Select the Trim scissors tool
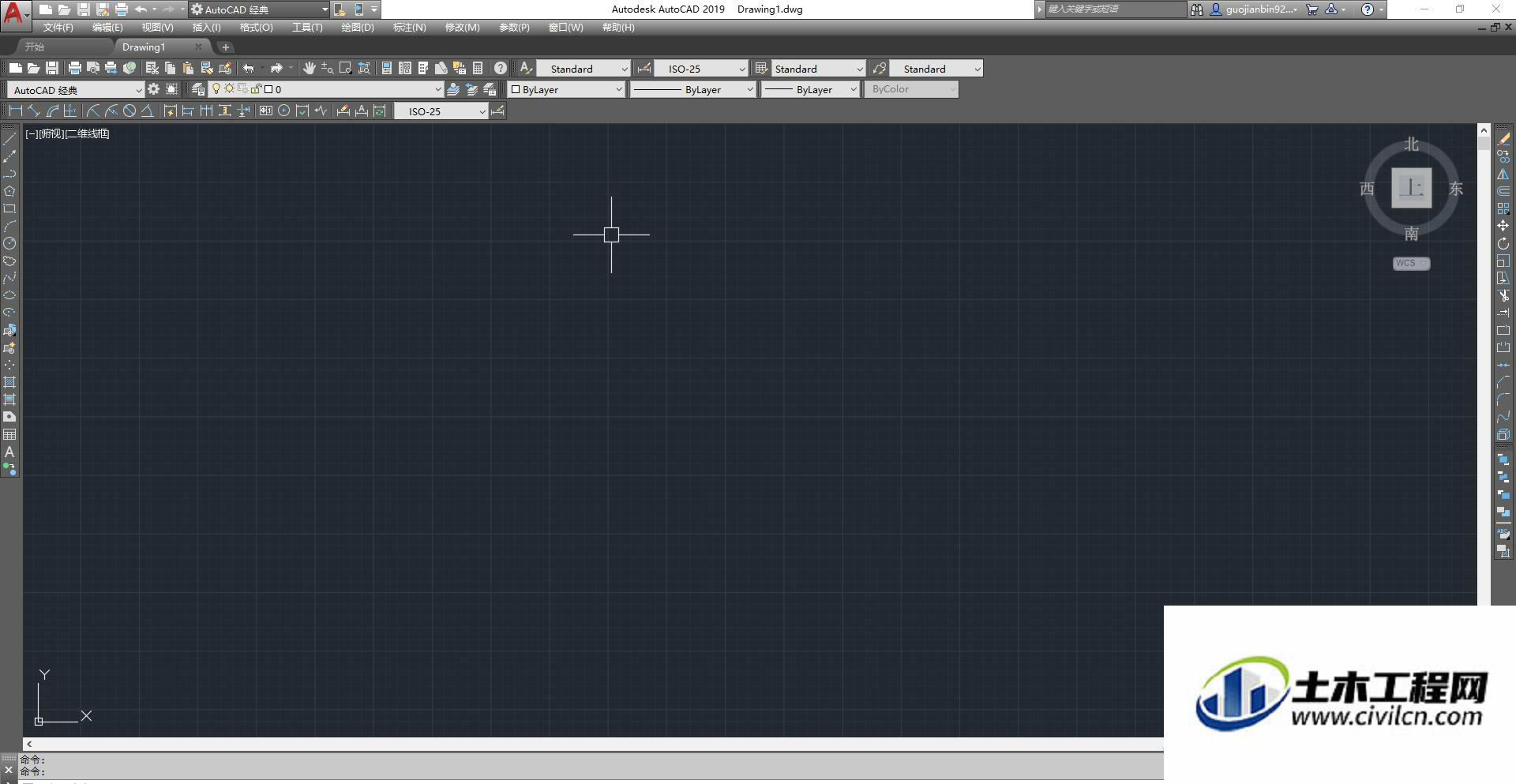1516x784 pixels. pos(1503,295)
